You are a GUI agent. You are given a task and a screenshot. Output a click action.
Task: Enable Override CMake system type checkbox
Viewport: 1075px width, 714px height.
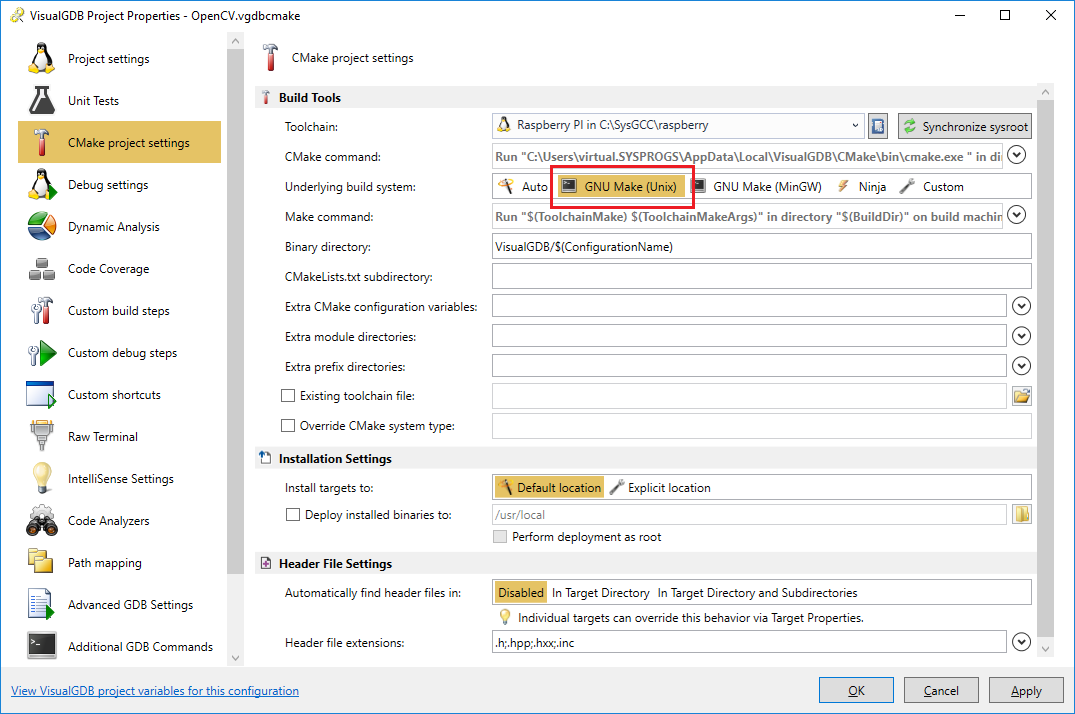288,426
